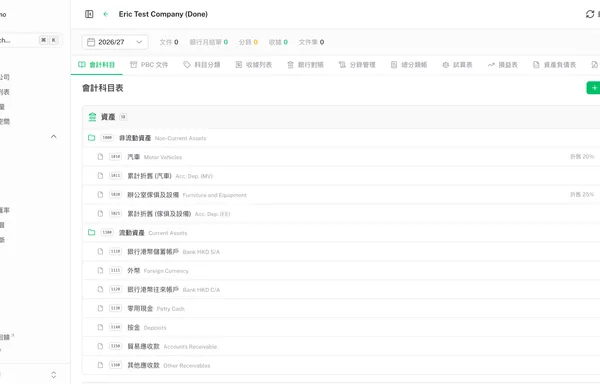This screenshot has width=600, height=384.
Task: Select the Accounts Receivable account
Action: point(341,346)
